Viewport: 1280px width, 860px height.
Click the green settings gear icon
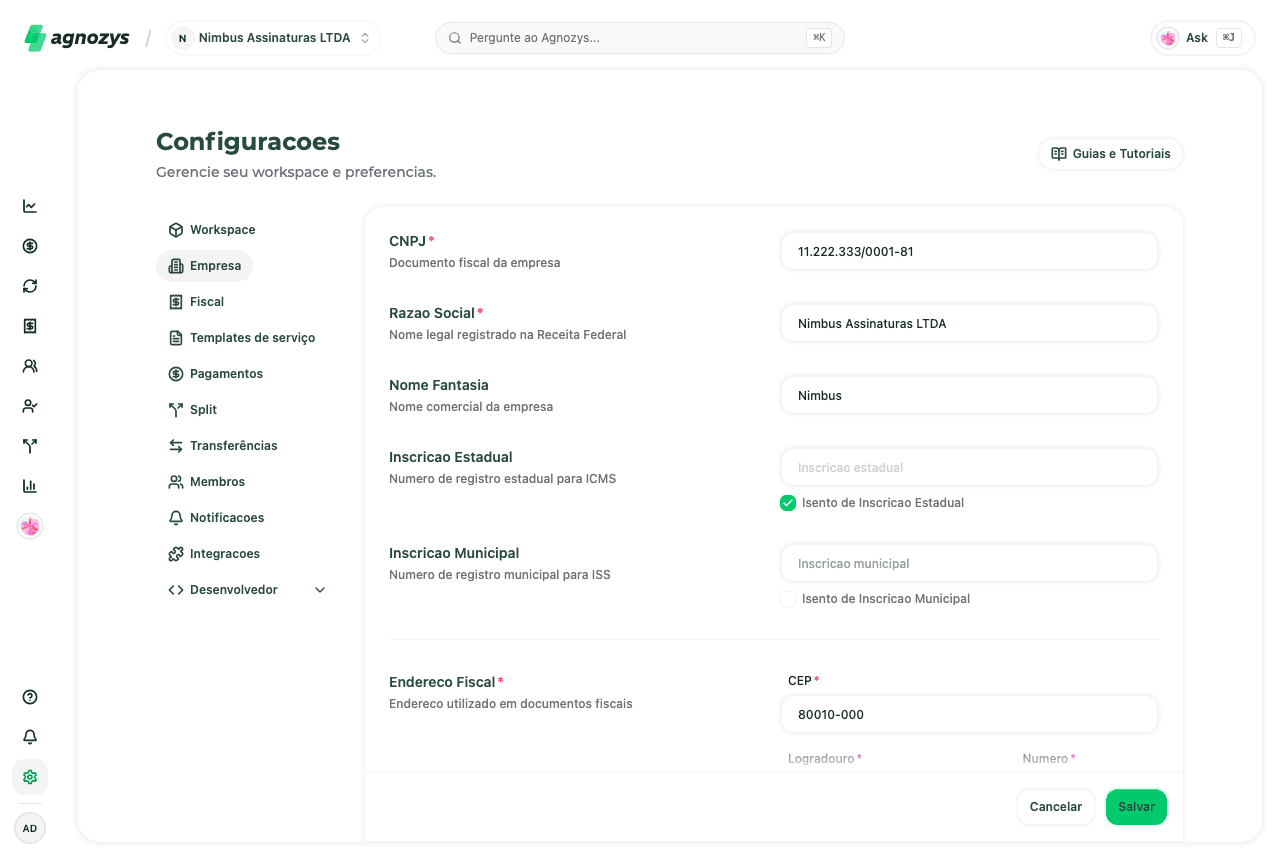(x=30, y=777)
